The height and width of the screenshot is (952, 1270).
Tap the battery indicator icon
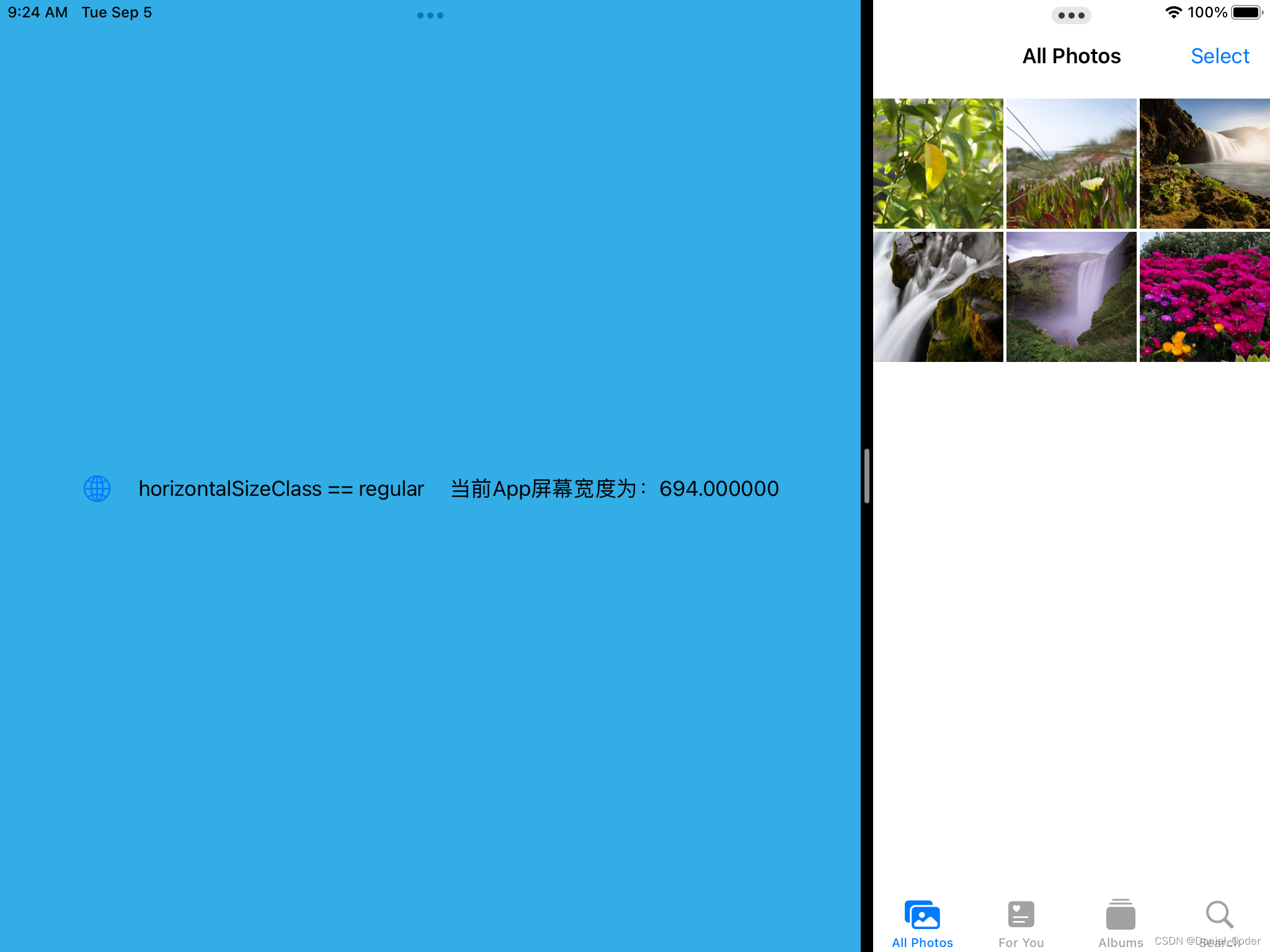[x=1246, y=12]
